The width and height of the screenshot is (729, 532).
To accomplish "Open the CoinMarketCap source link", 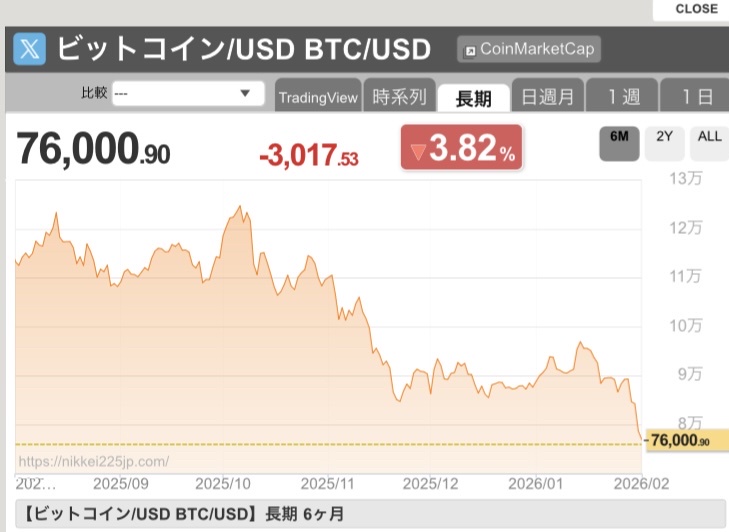I will tap(529, 49).
